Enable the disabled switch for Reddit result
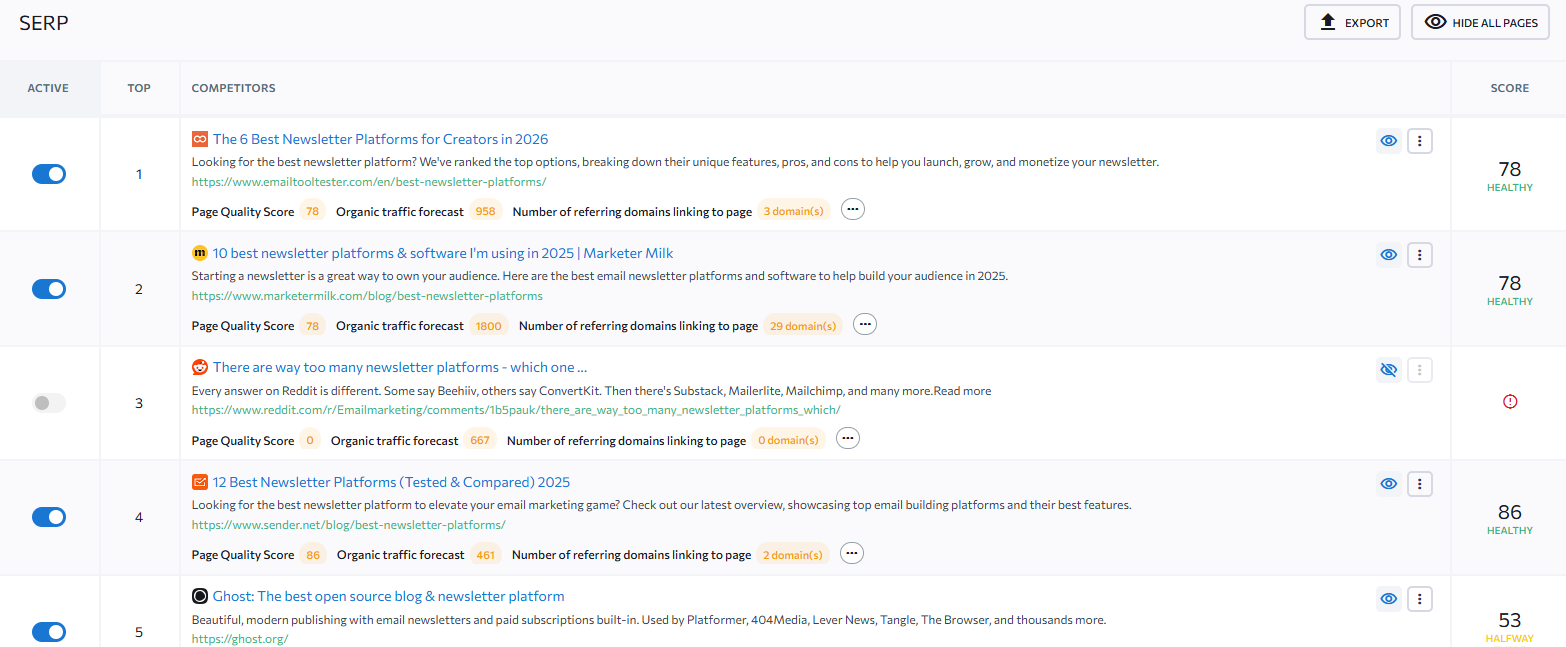 tap(49, 403)
